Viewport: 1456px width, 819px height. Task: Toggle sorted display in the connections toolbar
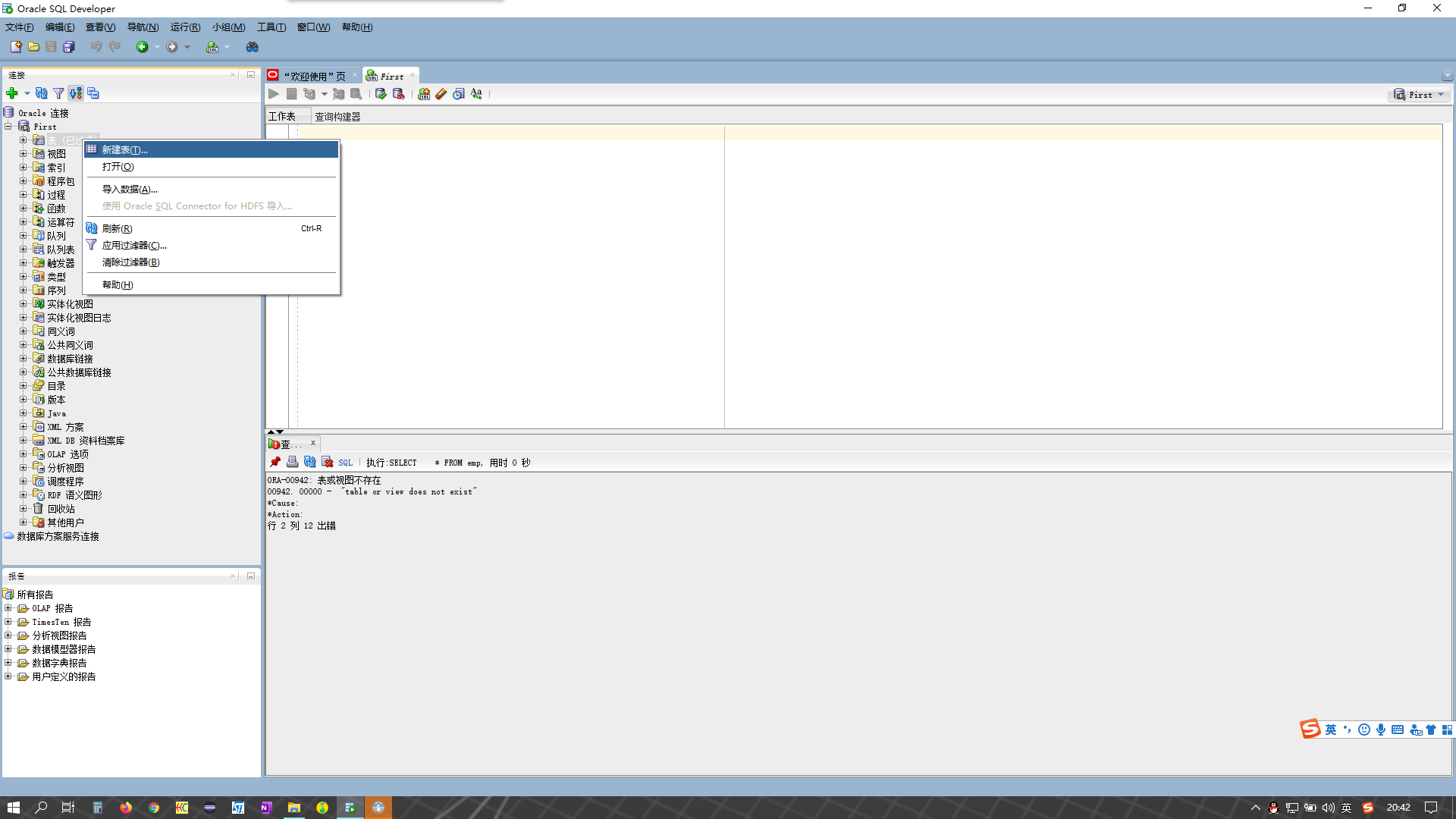click(x=76, y=93)
